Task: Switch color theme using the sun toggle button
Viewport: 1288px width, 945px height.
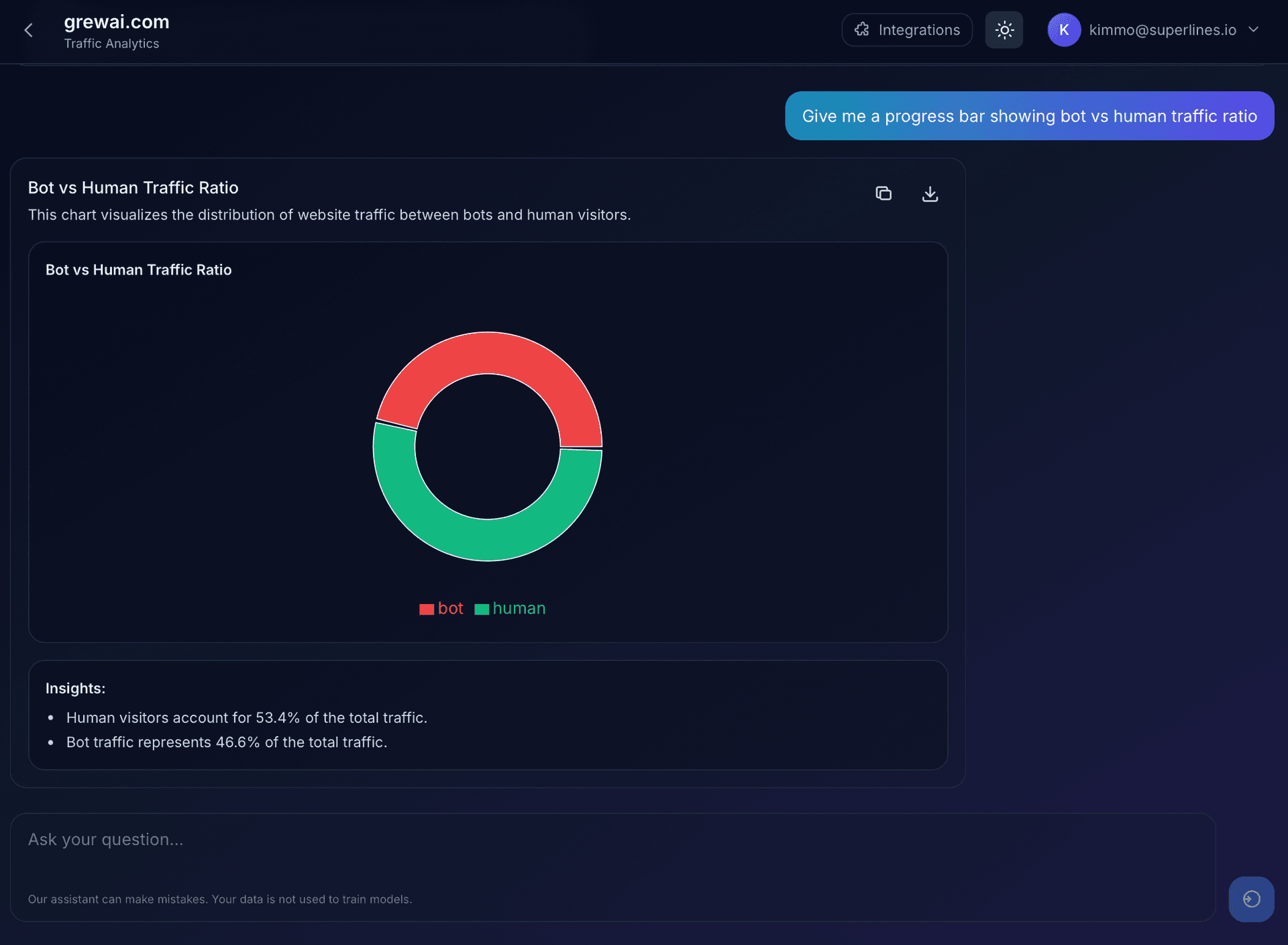Action: [x=1004, y=30]
